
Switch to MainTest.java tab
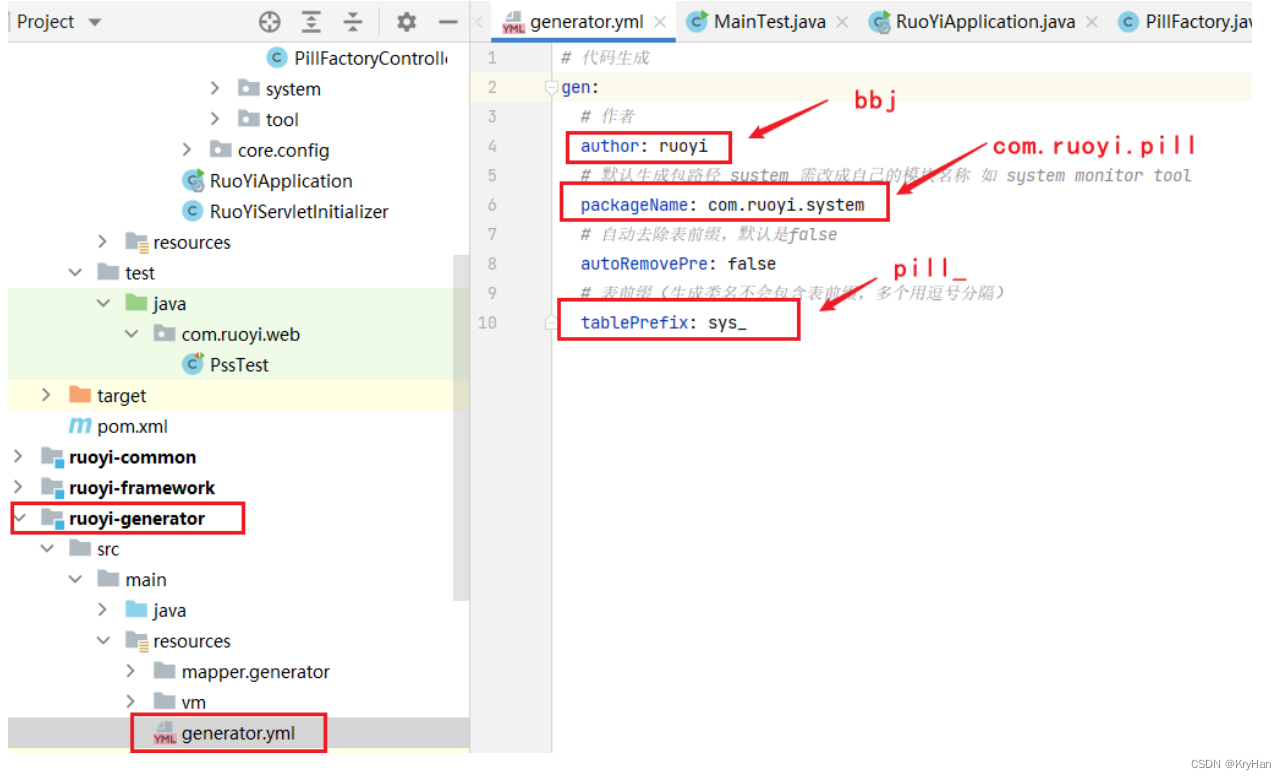click(769, 22)
